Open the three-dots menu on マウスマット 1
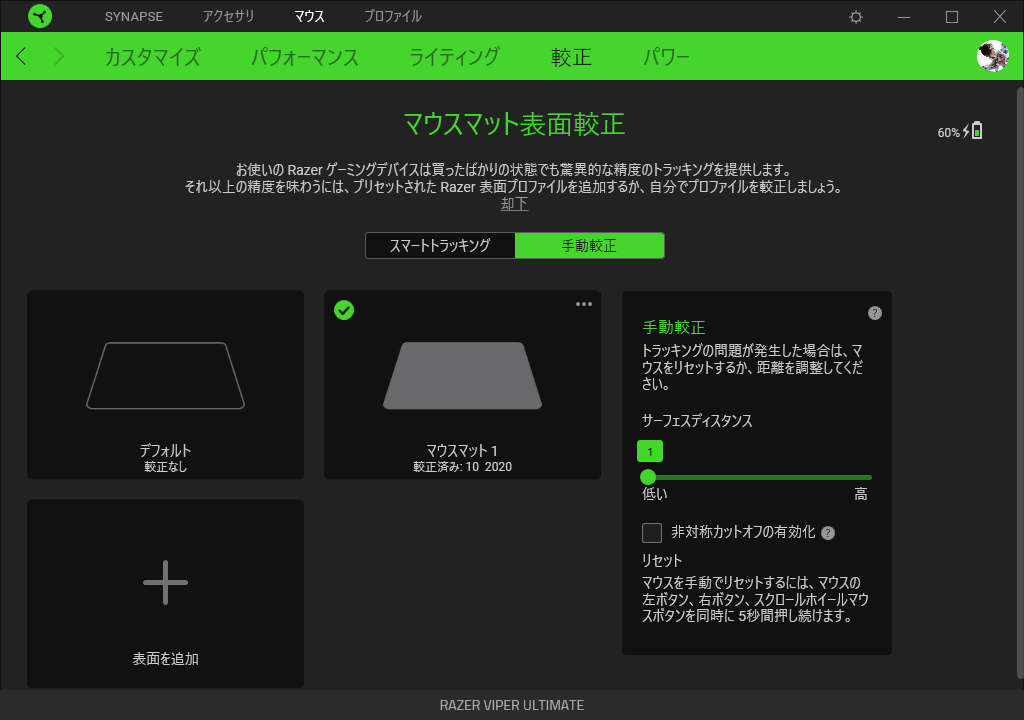Viewport: 1024px width, 720px height. coord(584,304)
